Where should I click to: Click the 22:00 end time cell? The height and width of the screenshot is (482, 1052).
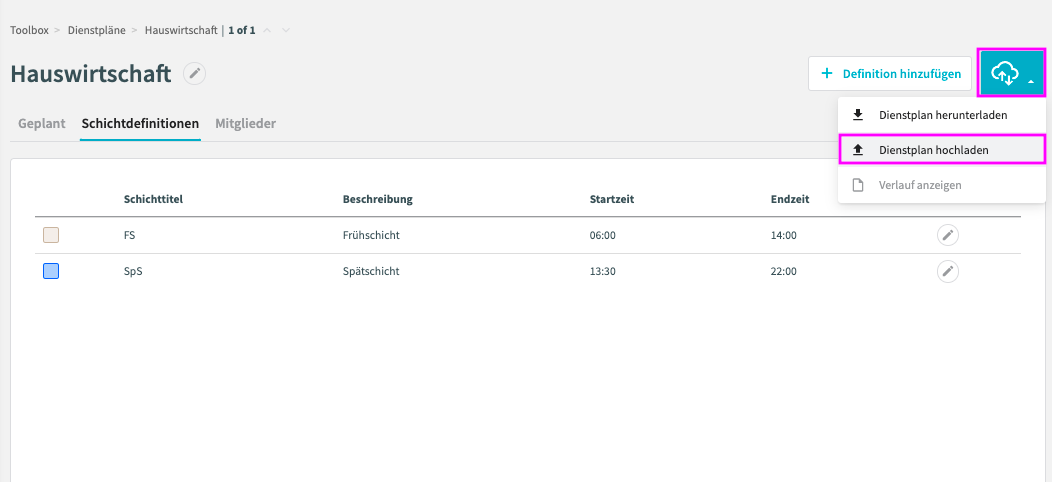pos(784,272)
